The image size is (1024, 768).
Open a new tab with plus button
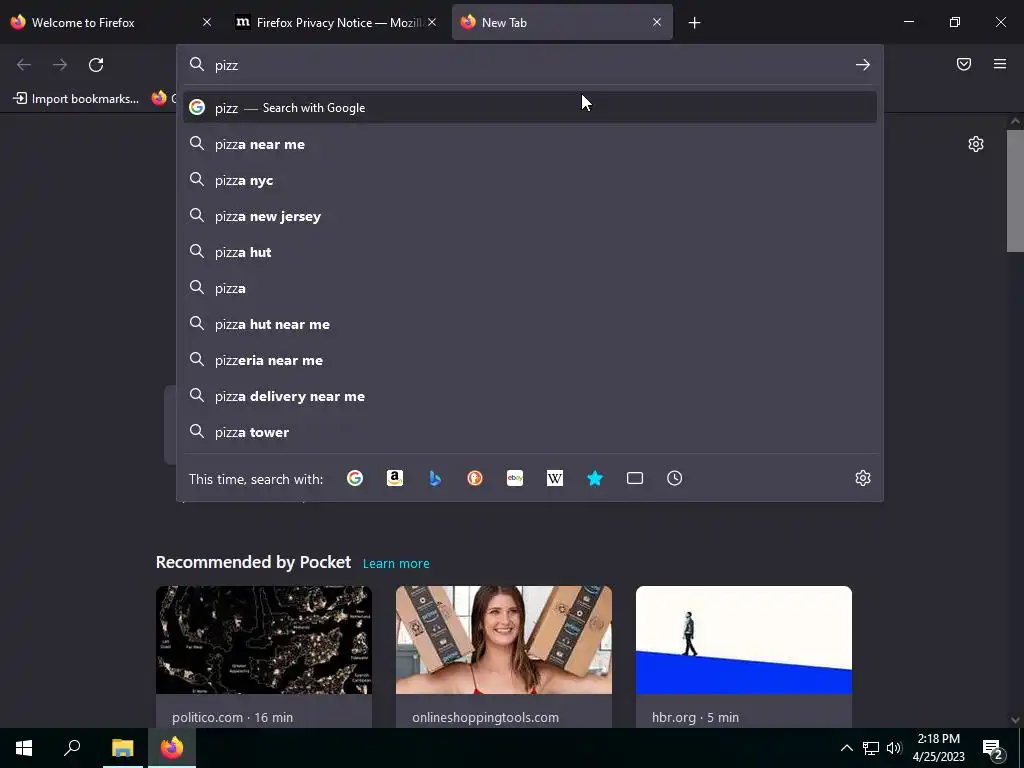pos(694,23)
